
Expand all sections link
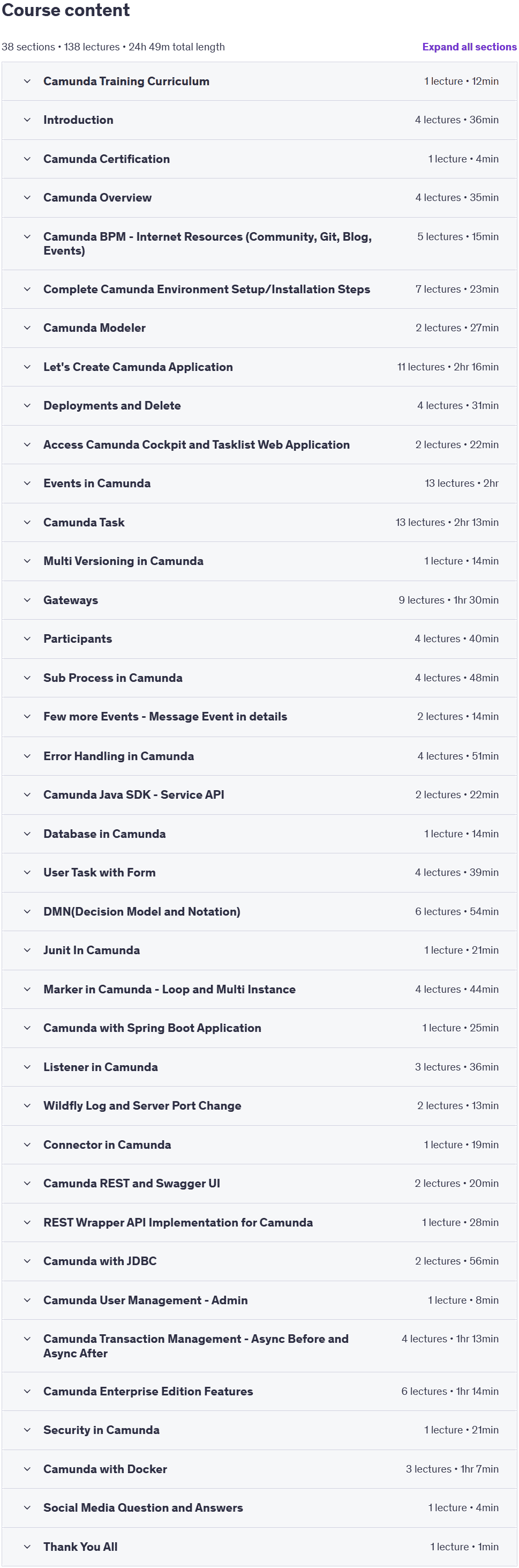pyautogui.click(x=469, y=47)
